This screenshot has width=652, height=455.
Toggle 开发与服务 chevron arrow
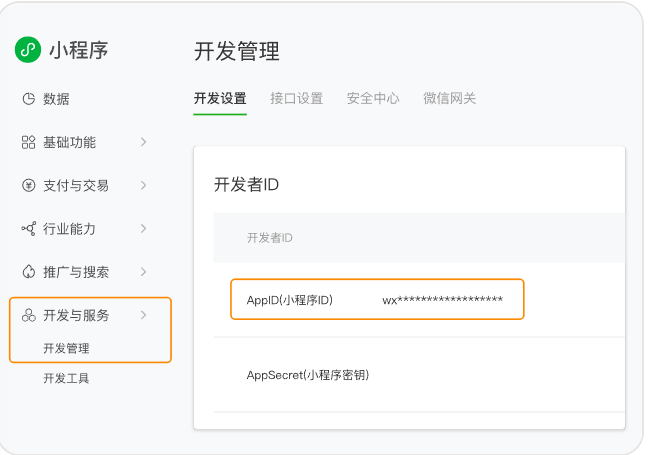143,315
